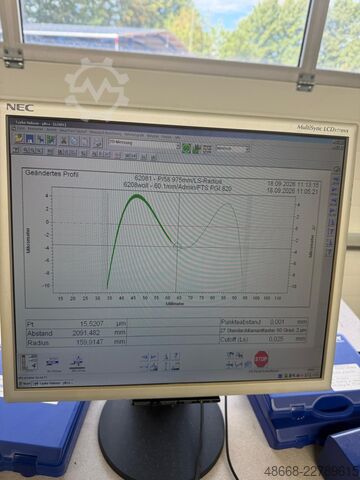Select the Pt value 15,5207
360x480 pixels.
pyautogui.click(x=92, y=324)
